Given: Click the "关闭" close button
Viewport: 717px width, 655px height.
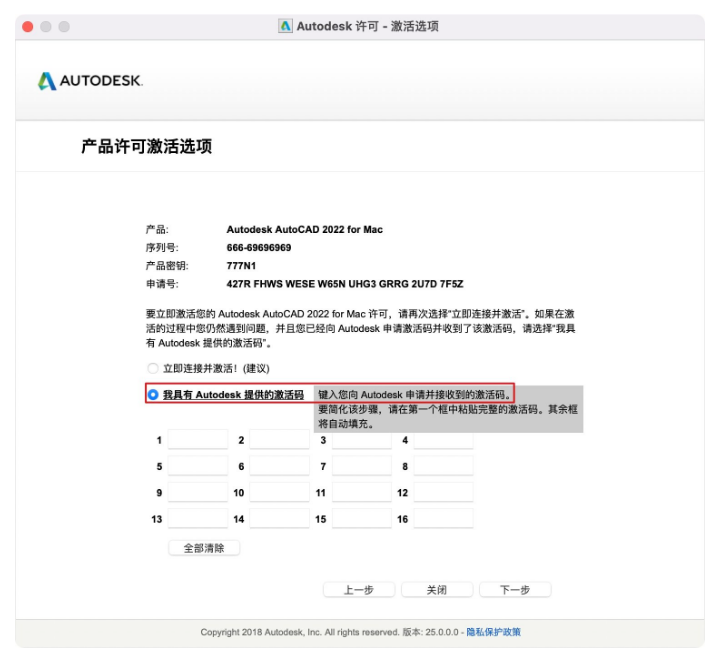Looking at the screenshot, I should (x=437, y=590).
